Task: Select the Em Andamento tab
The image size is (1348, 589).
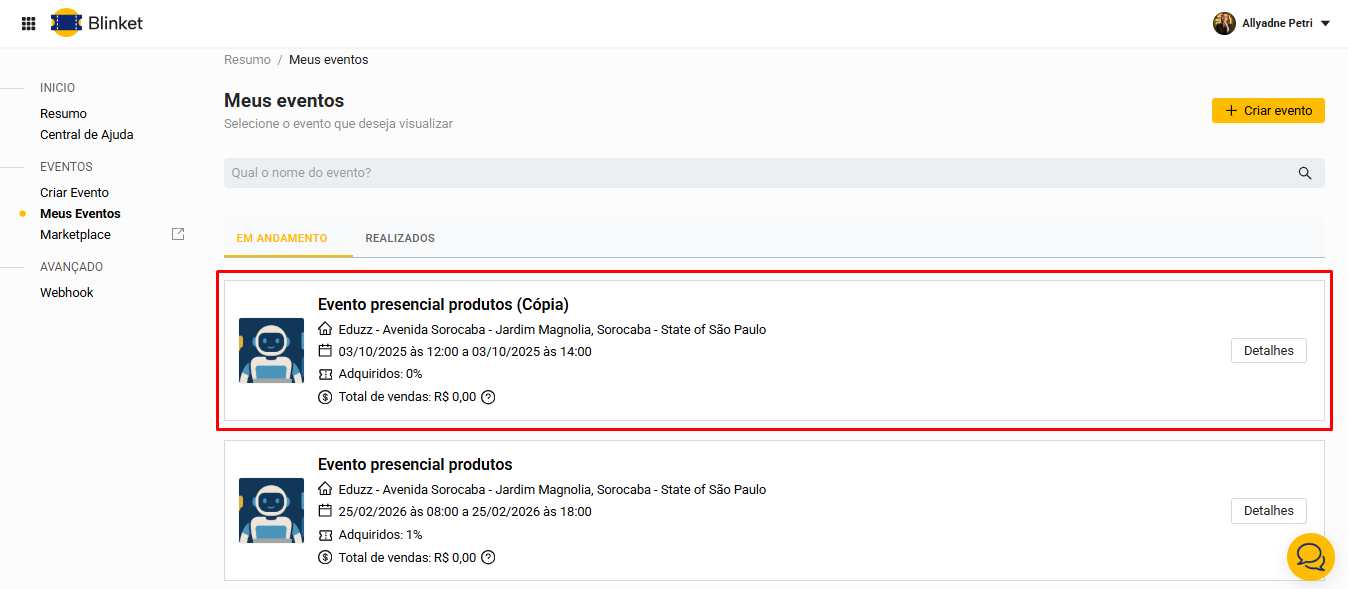Action: pos(282,238)
